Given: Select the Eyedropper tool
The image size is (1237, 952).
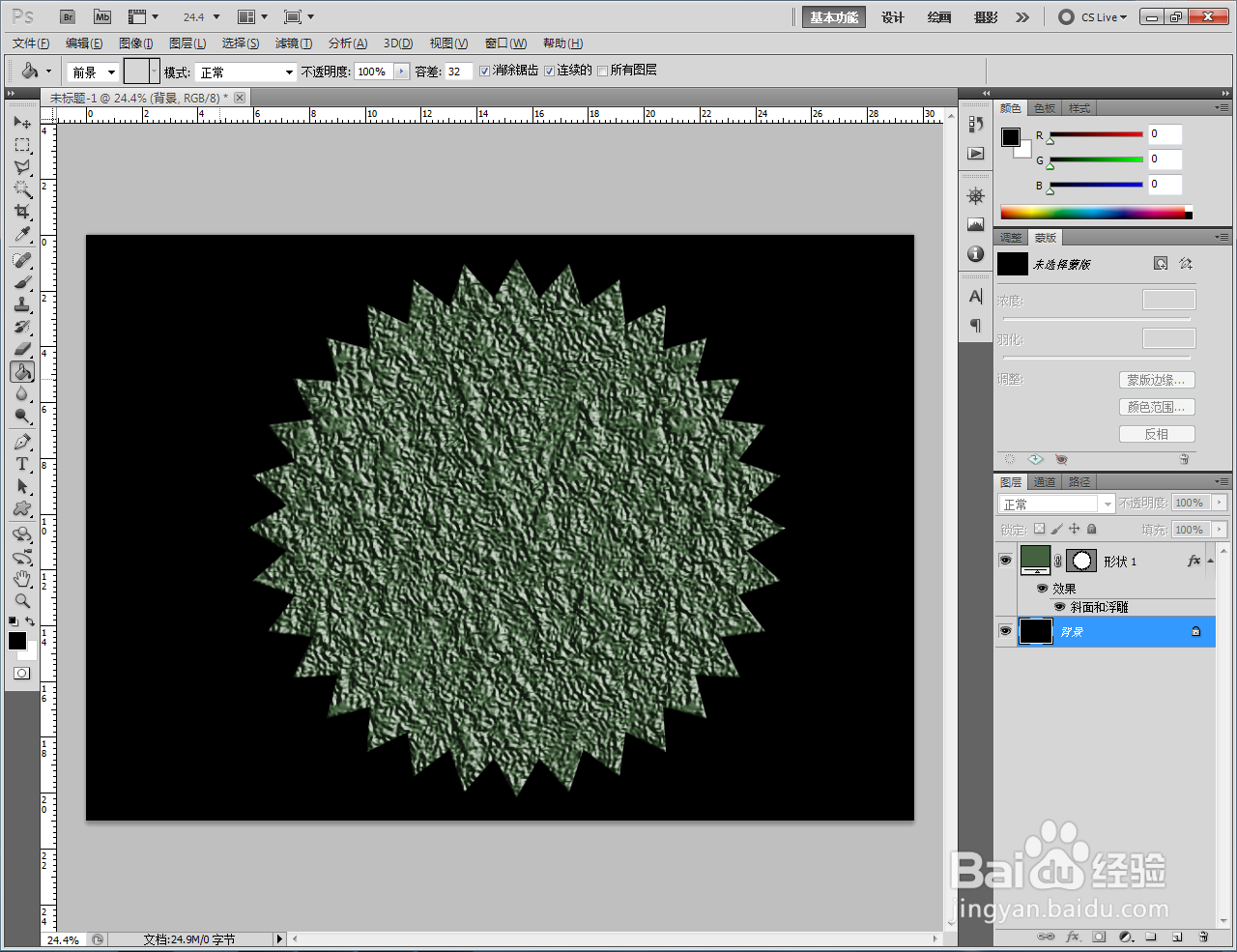Looking at the screenshot, I should coord(22,234).
